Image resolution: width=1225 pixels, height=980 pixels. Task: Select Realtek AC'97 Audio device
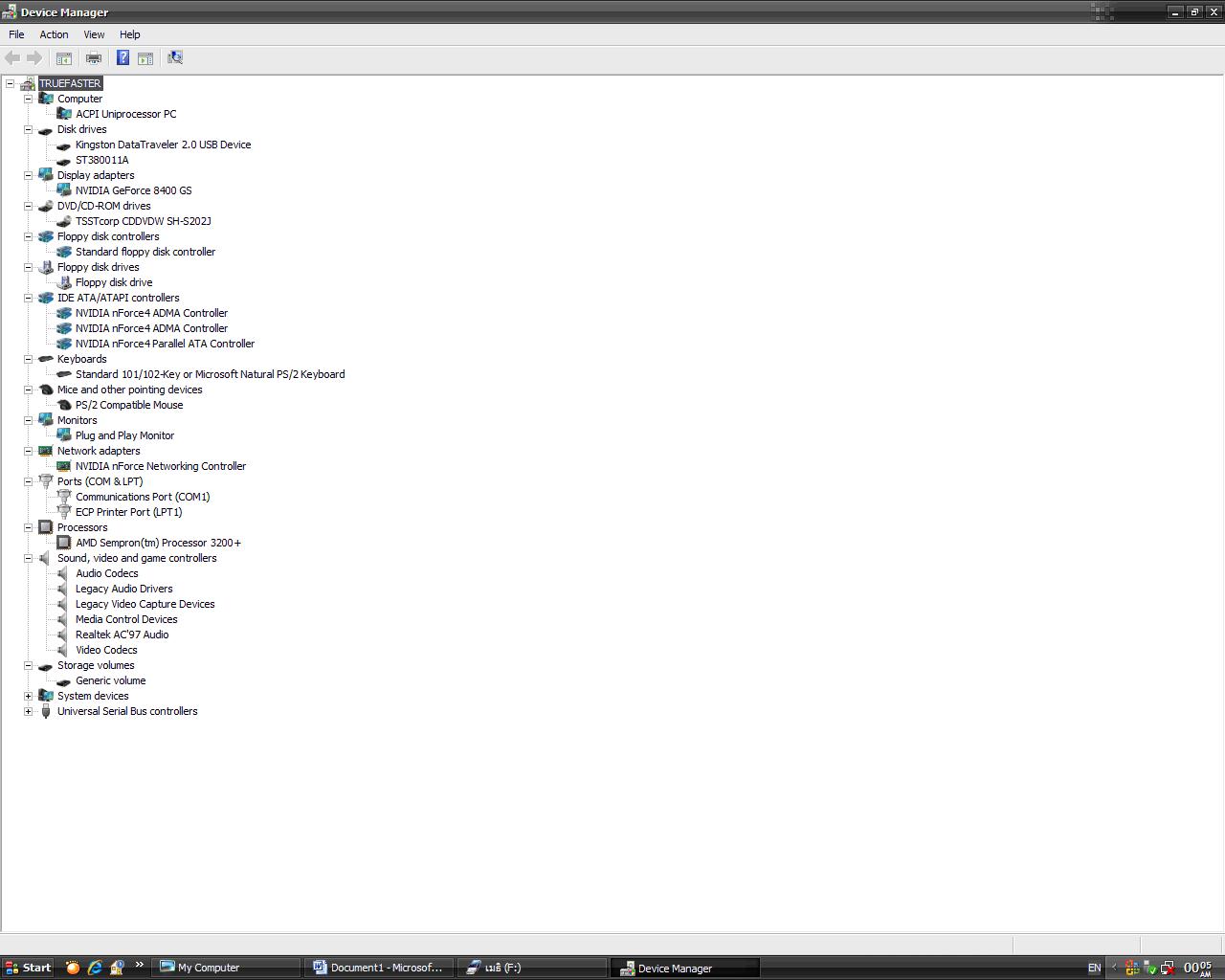click(122, 635)
